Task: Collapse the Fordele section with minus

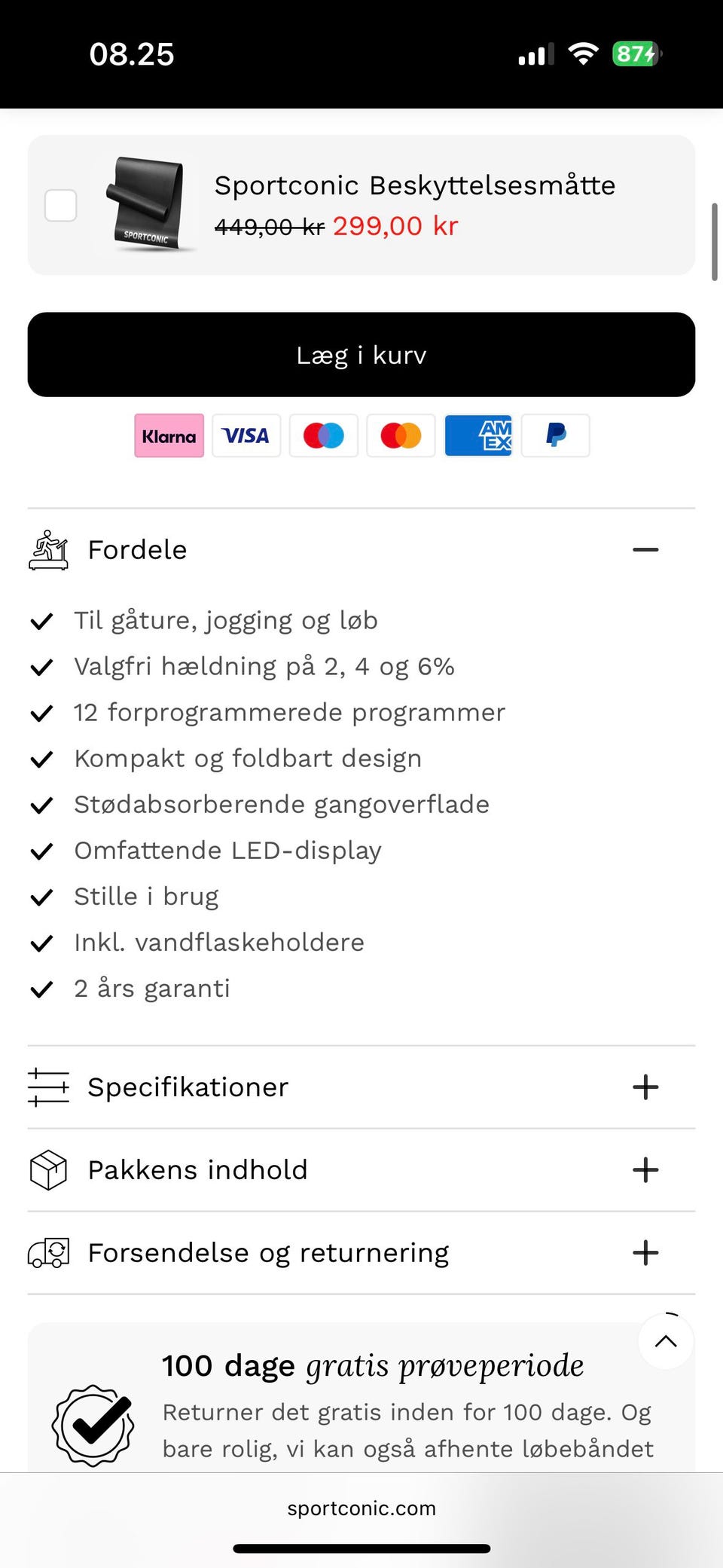Action: 645,550
